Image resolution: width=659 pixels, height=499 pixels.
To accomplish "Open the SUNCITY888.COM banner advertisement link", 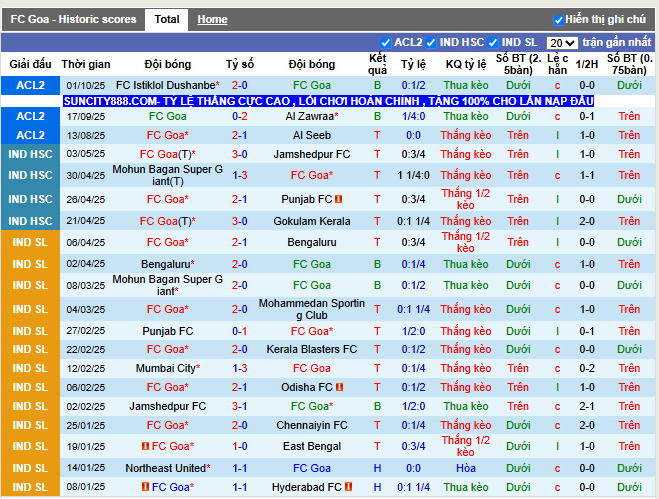I will [x=328, y=102].
